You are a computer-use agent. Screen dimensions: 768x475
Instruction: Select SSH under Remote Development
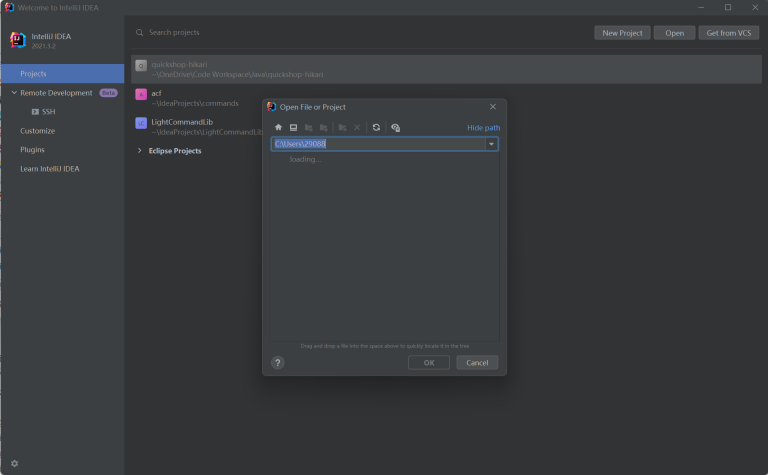pos(48,112)
